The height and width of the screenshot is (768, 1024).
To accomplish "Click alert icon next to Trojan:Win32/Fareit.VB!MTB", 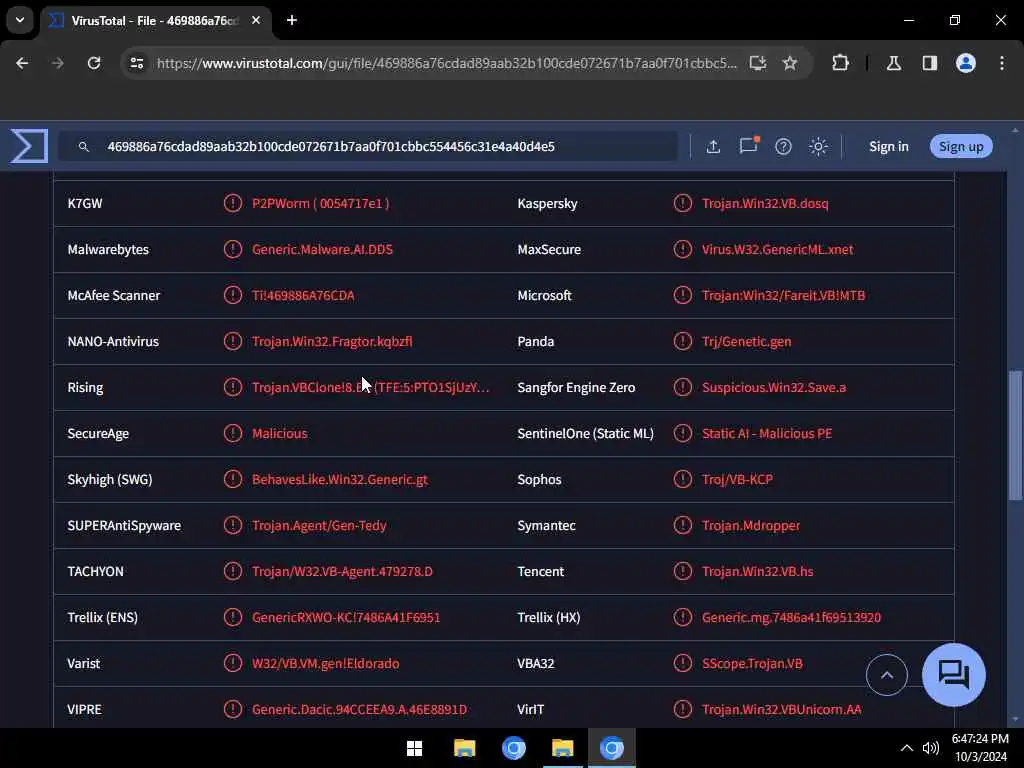I will [x=682, y=295].
